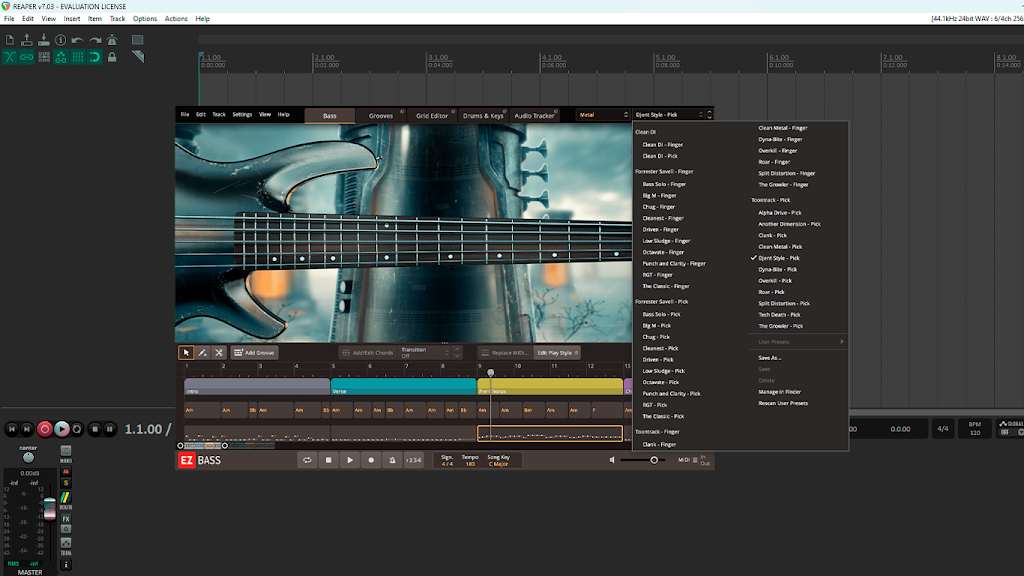This screenshot has height=576, width=1024.
Task: Choose Save As... in preset menu
Action: tap(769, 358)
